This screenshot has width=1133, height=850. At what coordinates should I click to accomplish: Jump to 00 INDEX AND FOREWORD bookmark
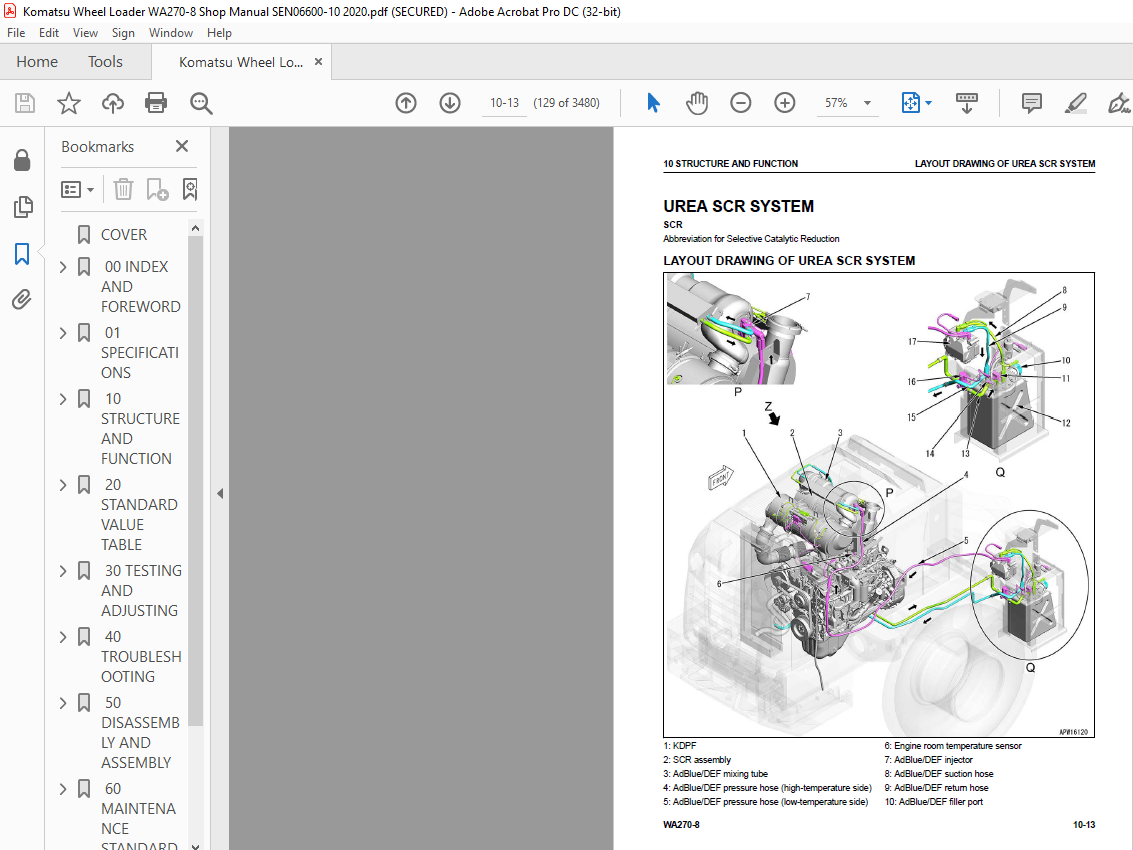coord(140,287)
